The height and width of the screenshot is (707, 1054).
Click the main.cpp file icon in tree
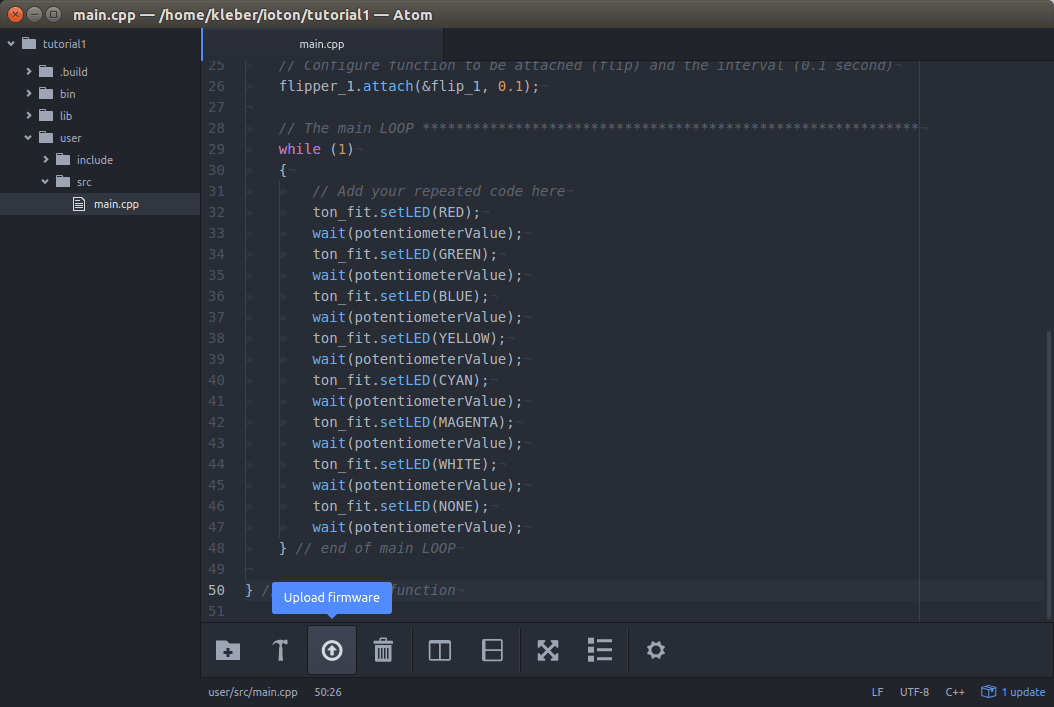[x=79, y=204]
